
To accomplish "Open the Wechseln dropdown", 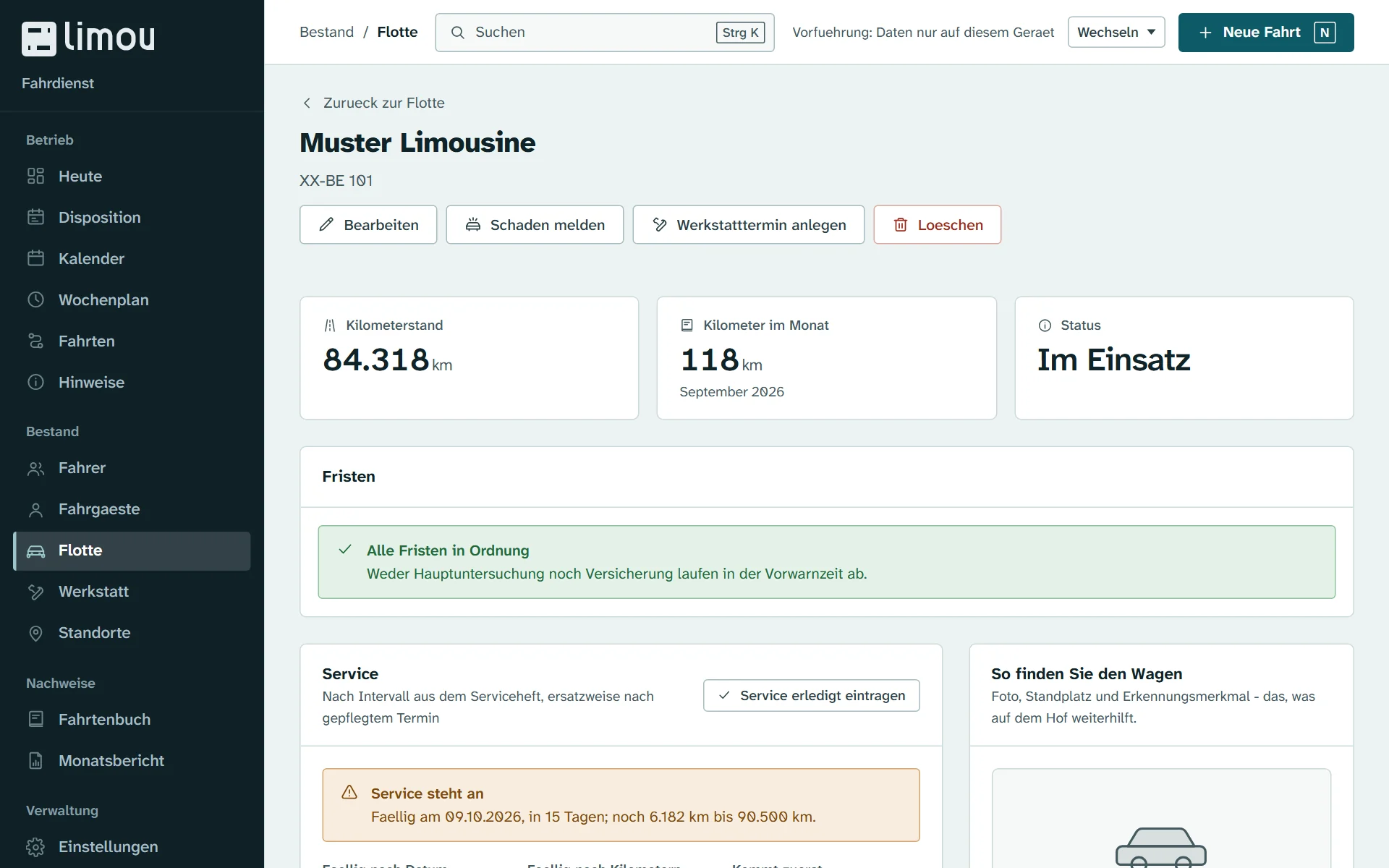I will 1116,33.
